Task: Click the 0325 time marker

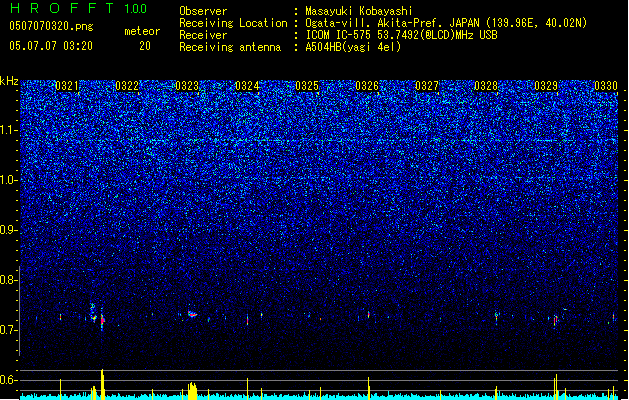Action: (x=307, y=86)
